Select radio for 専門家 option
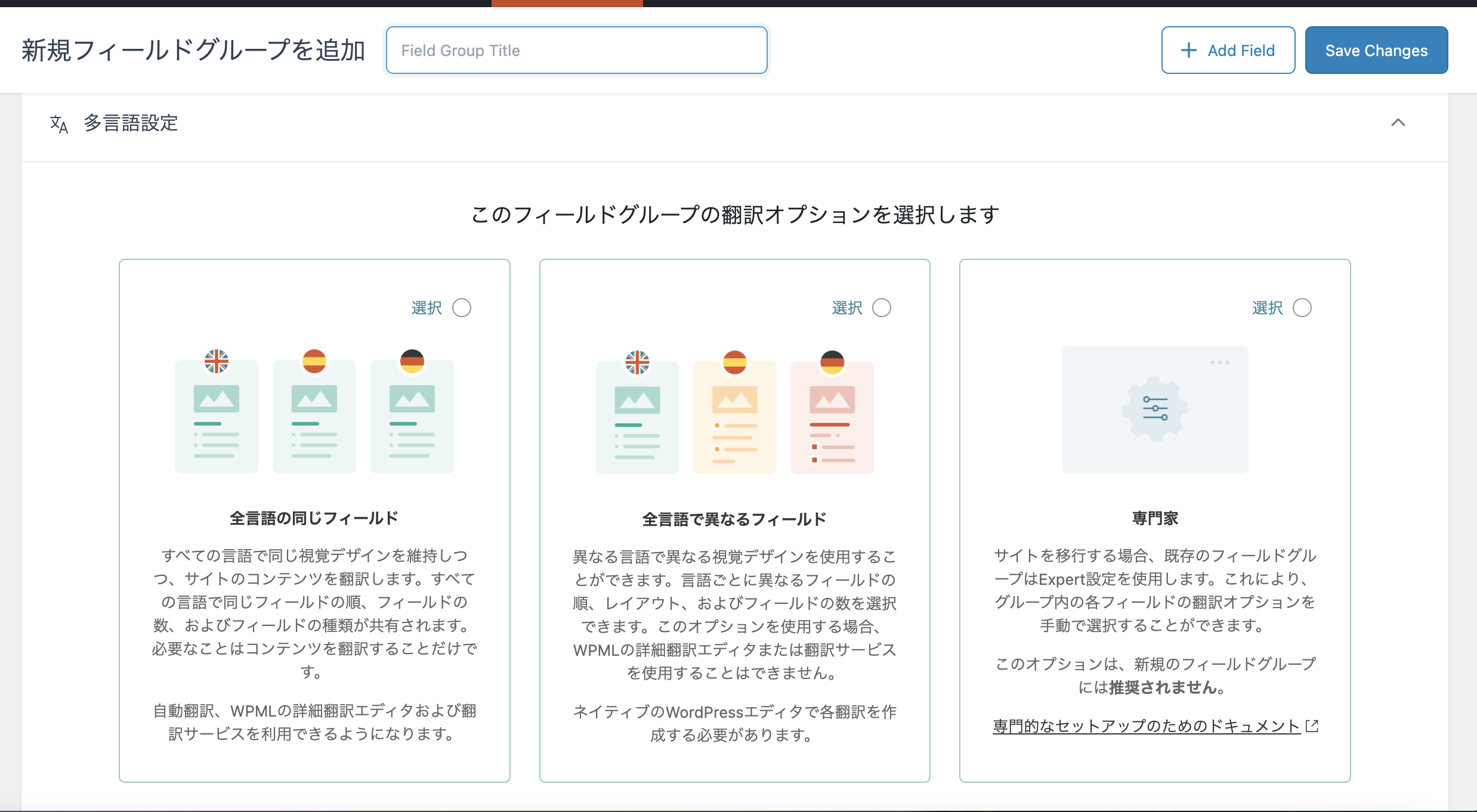The height and width of the screenshot is (812, 1477). (x=1302, y=308)
